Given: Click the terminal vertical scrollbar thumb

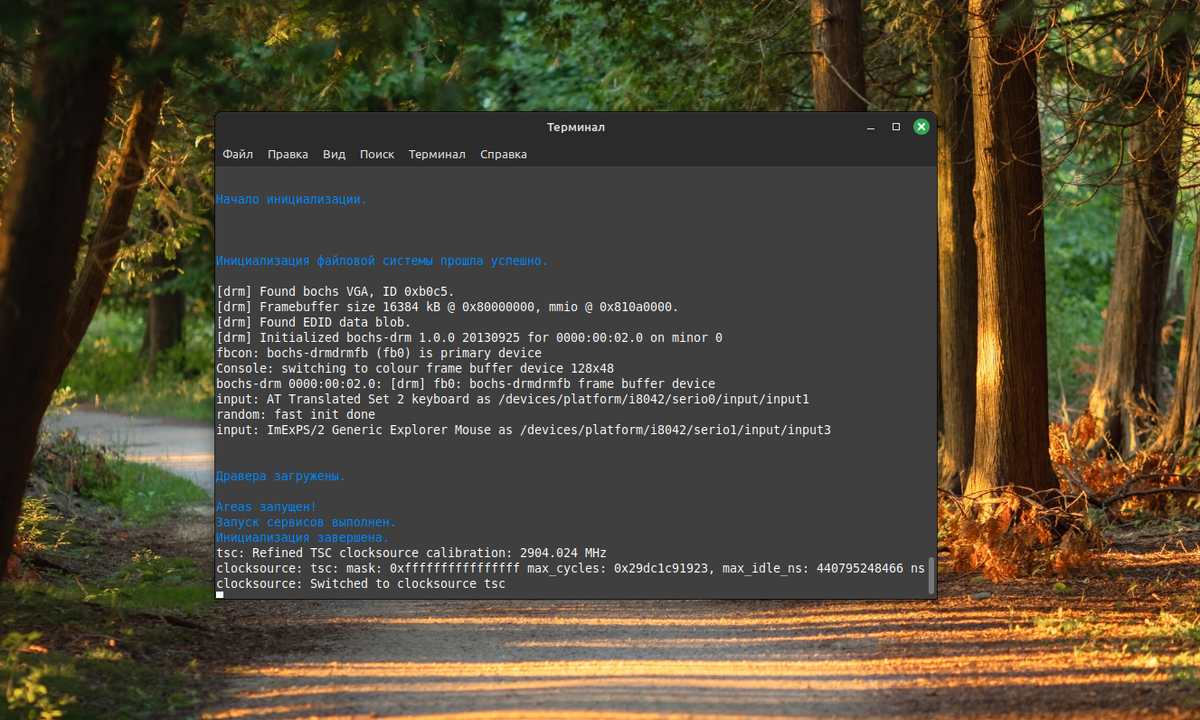Looking at the screenshot, I should coord(932,576).
